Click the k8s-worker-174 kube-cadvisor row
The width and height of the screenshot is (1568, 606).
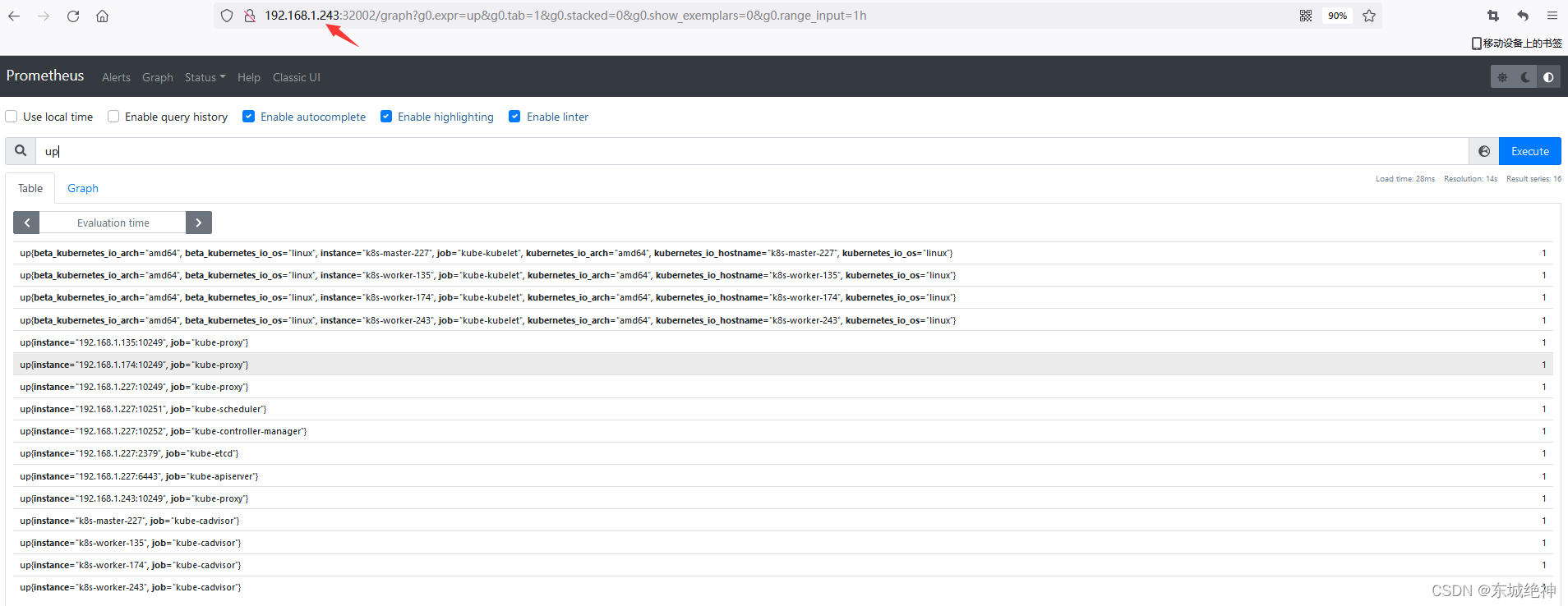point(783,565)
